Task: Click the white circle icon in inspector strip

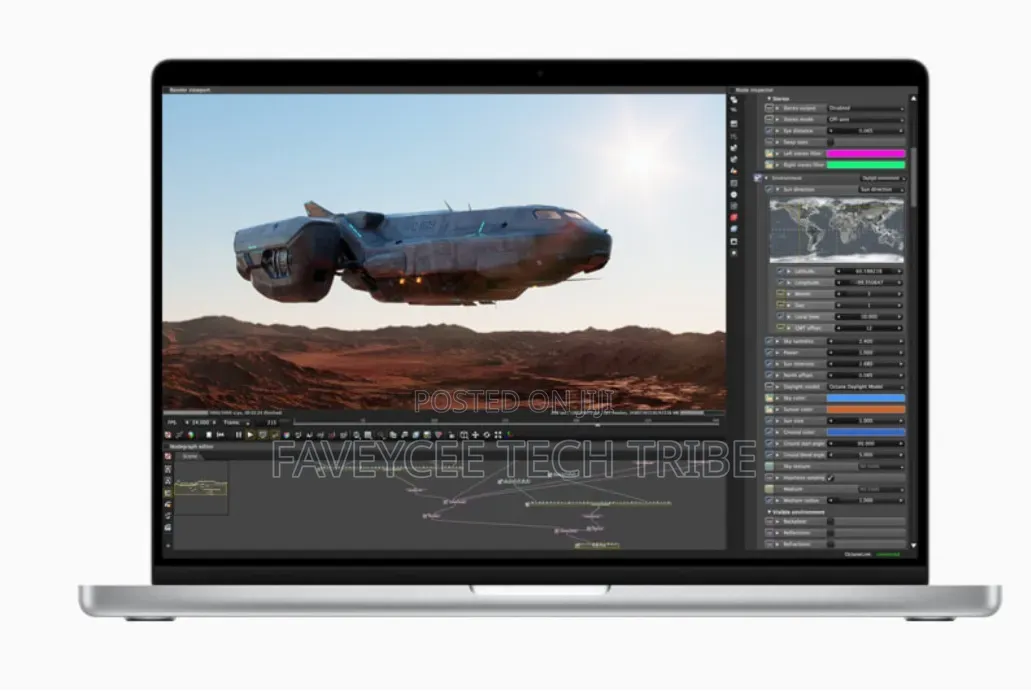Action: click(734, 195)
